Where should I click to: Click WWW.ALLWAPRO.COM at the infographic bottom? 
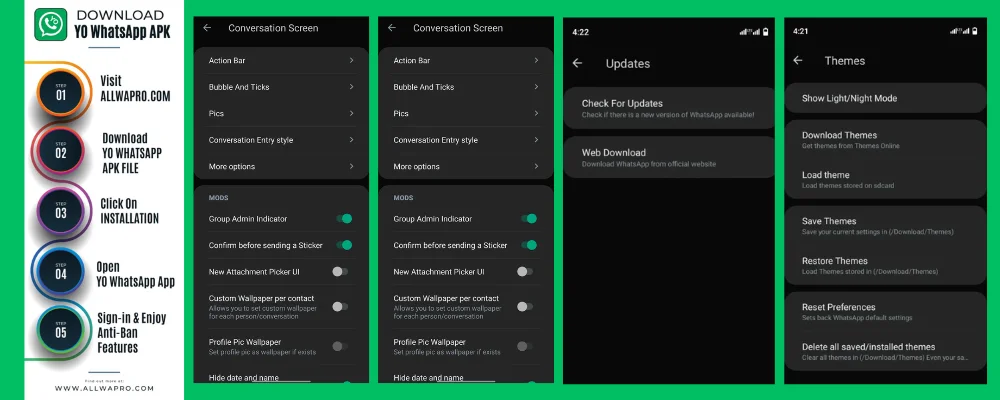tap(104, 388)
